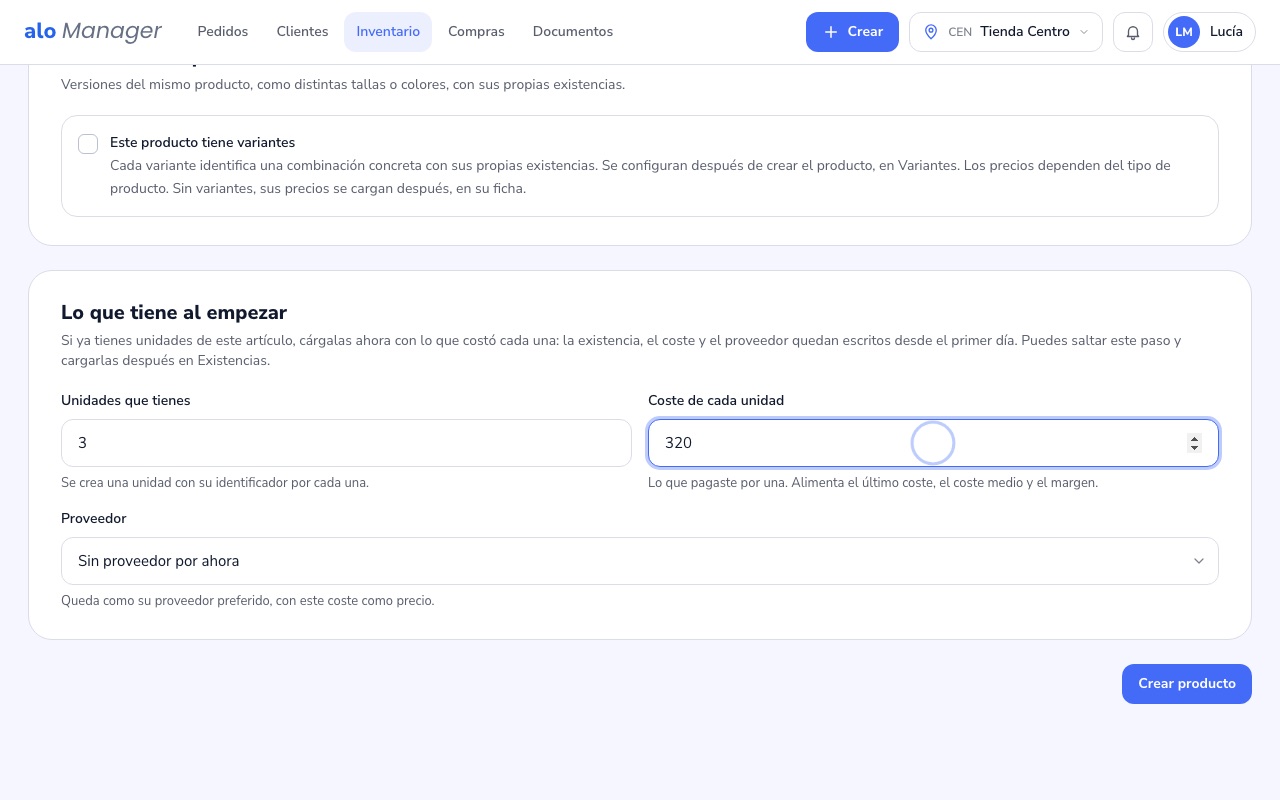
Task: Select the Inventario nav item
Action: (x=388, y=32)
